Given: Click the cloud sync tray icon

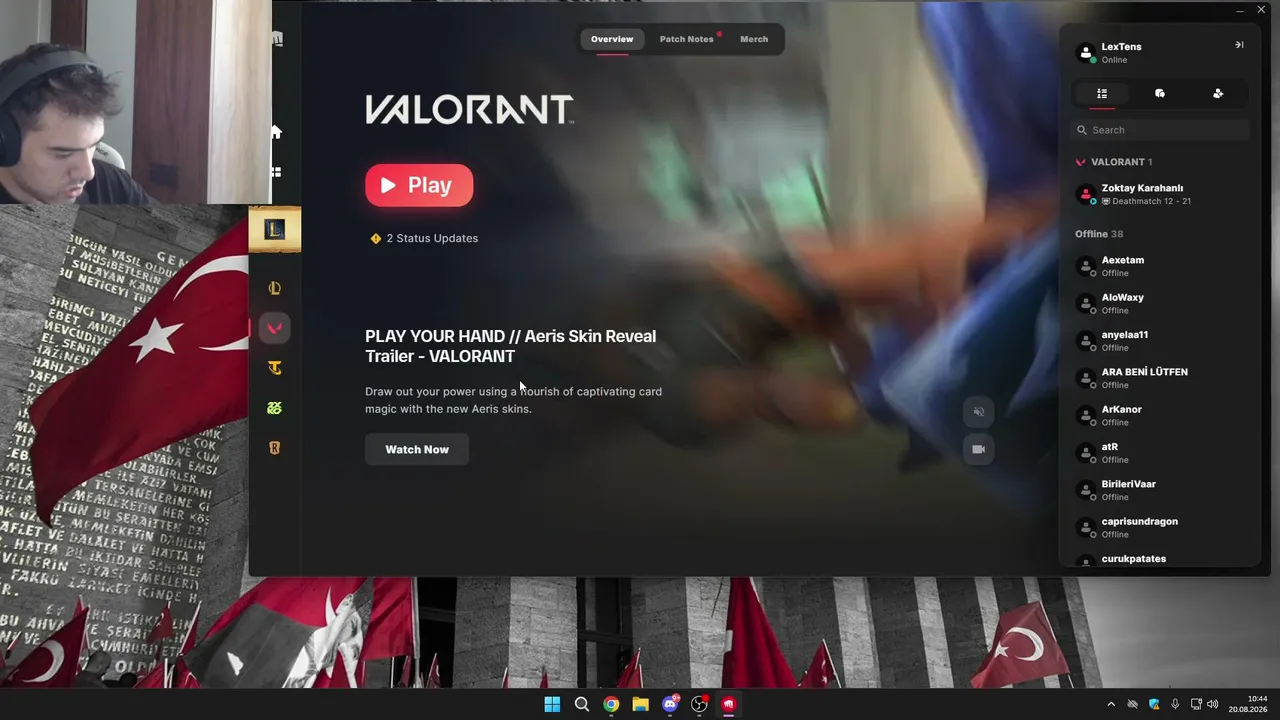Looking at the screenshot, I should coord(1132,704).
